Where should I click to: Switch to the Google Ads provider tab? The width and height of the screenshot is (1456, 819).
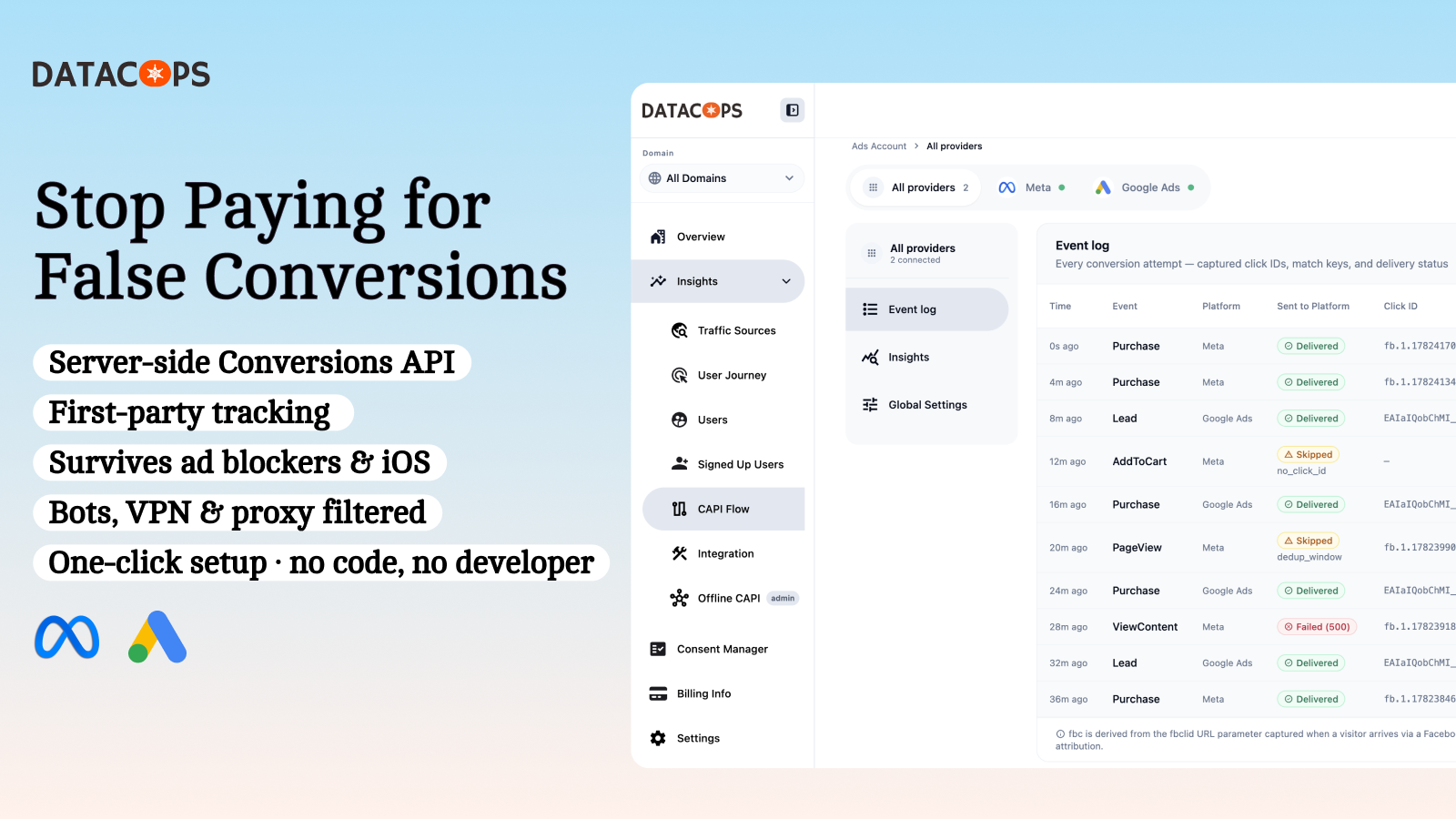(1144, 187)
